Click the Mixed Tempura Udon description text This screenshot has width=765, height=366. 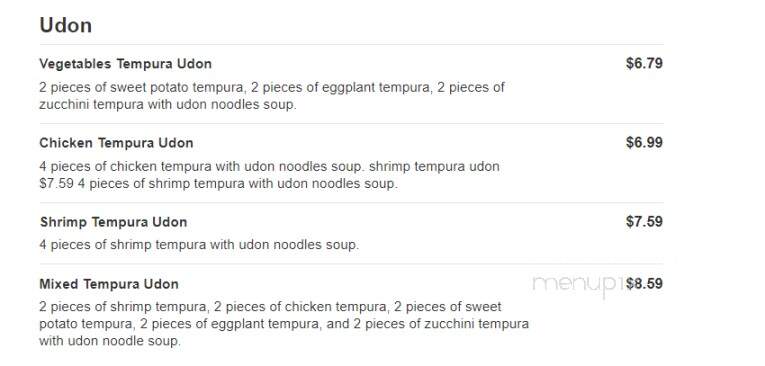(284, 324)
